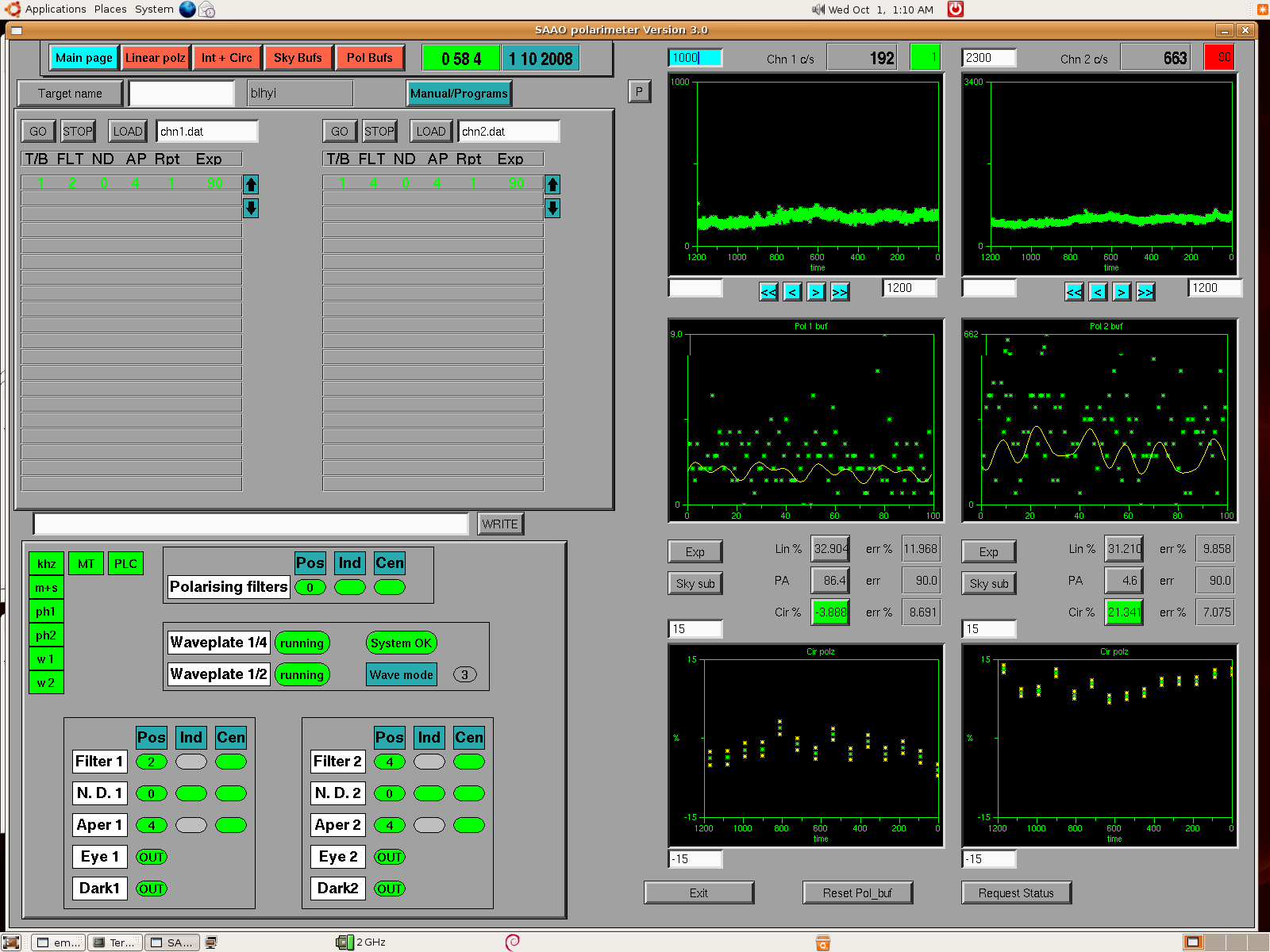Click the Manual/Programs button
This screenshot has width=1270, height=952.
coord(459,94)
